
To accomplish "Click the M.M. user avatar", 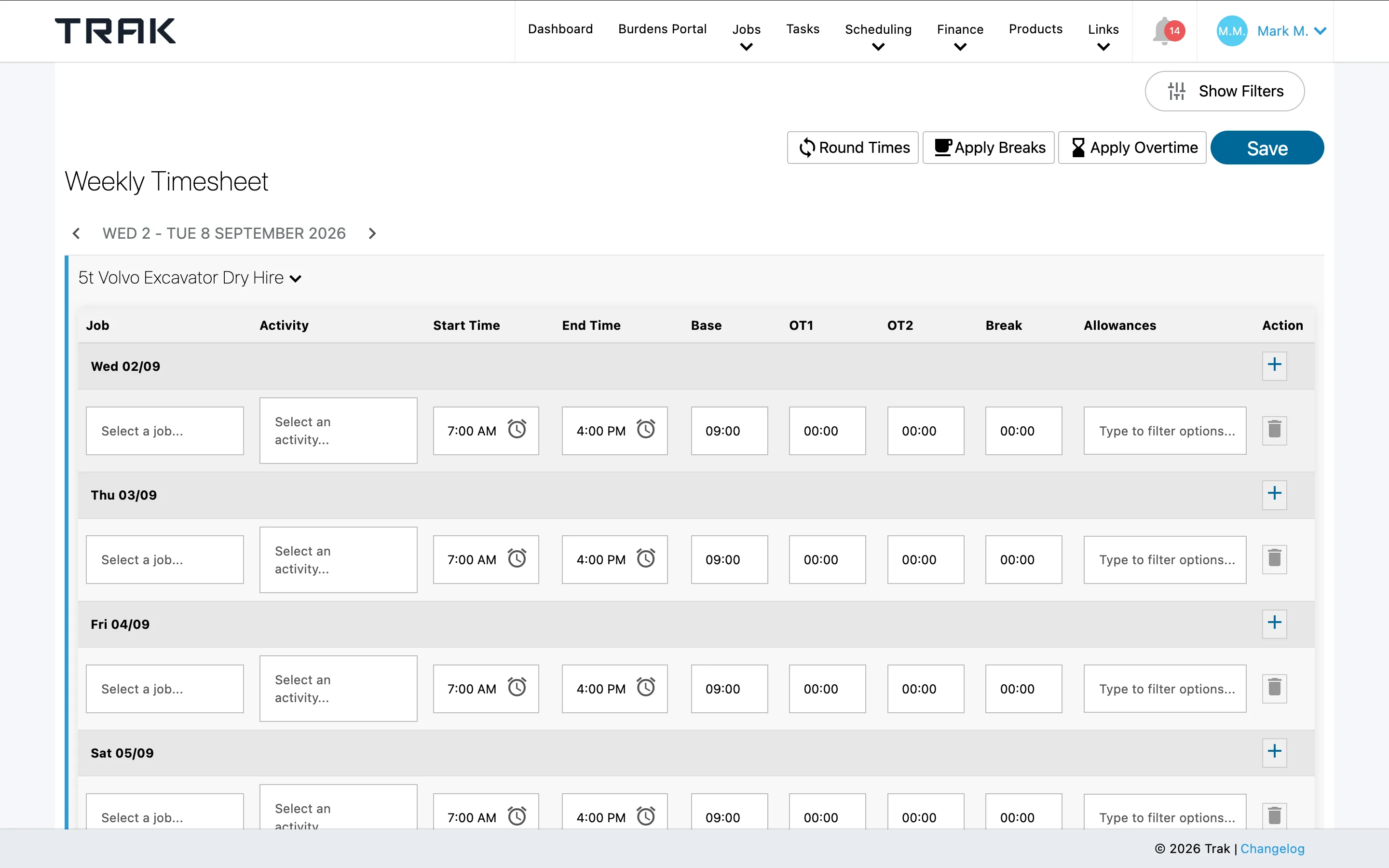I will [x=1231, y=31].
